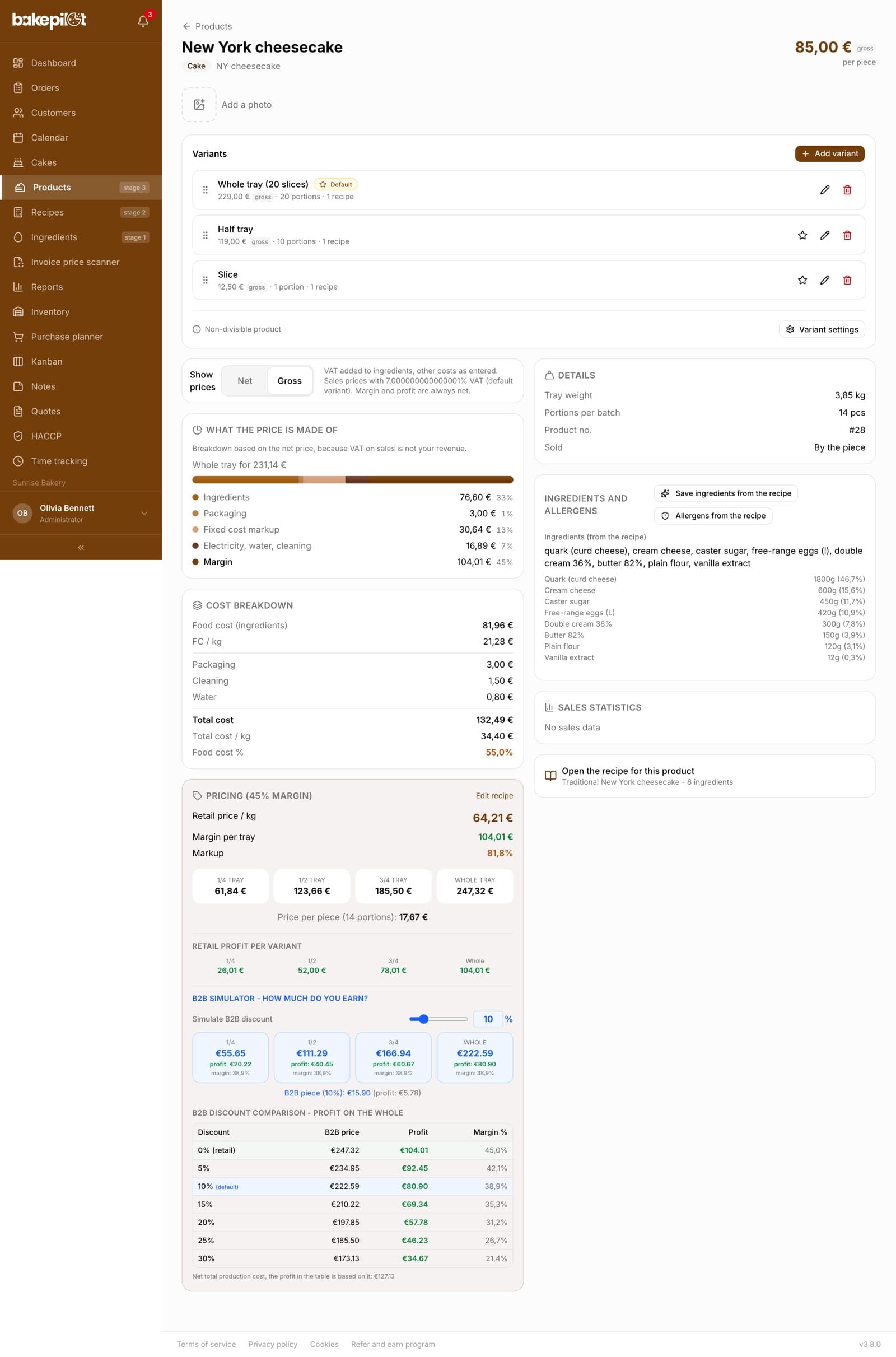896x1357 pixels.
Task: Grab the Whole tray drag handle
Action: [205, 190]
